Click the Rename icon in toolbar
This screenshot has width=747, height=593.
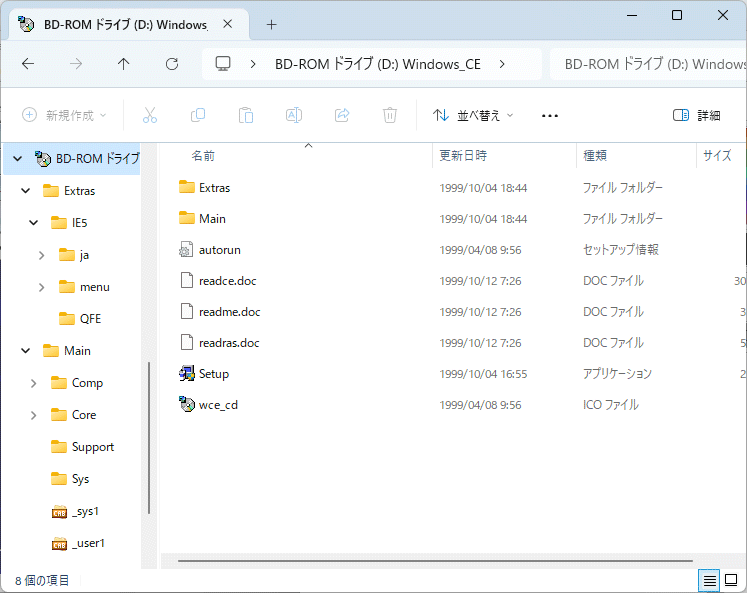click(294, 115)
